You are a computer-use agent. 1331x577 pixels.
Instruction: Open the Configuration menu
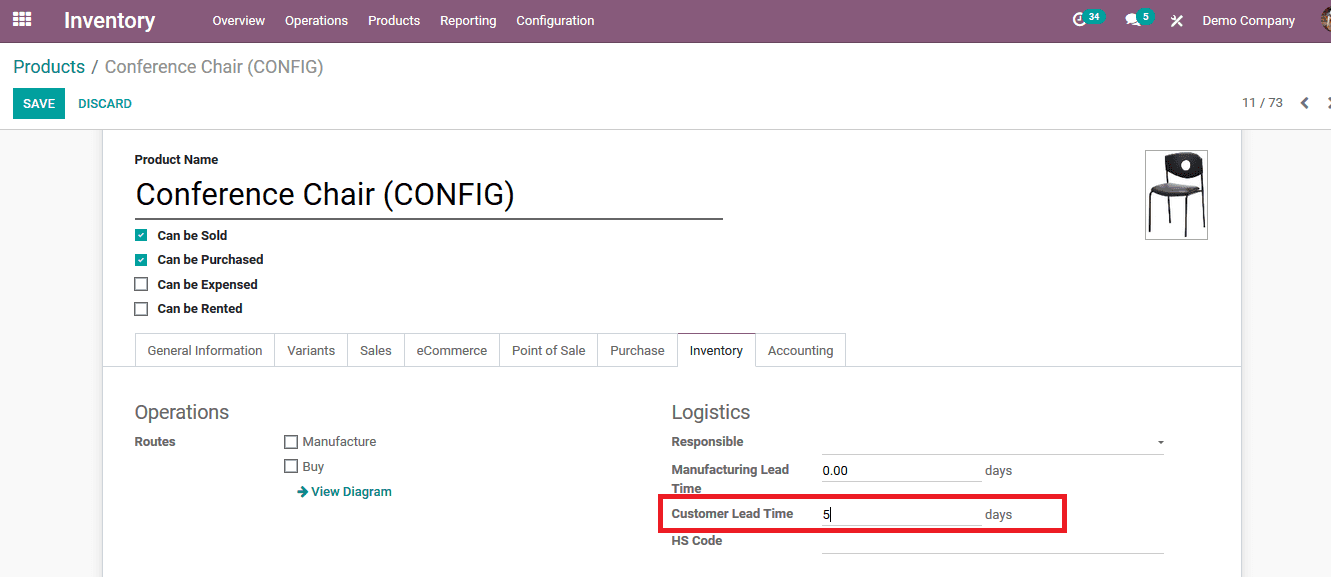tap(555, 20)
